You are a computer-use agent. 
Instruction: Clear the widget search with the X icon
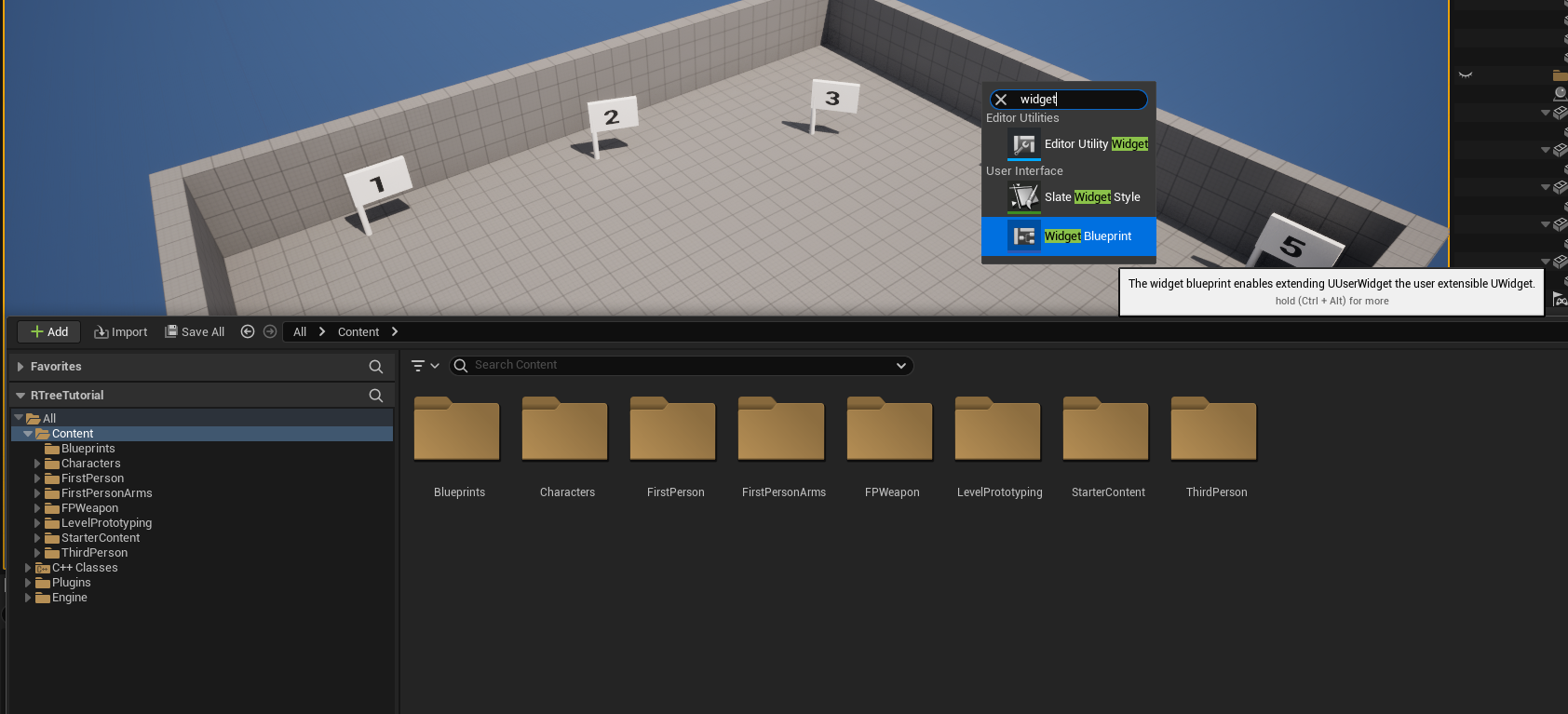click(x=1001, y=100)
